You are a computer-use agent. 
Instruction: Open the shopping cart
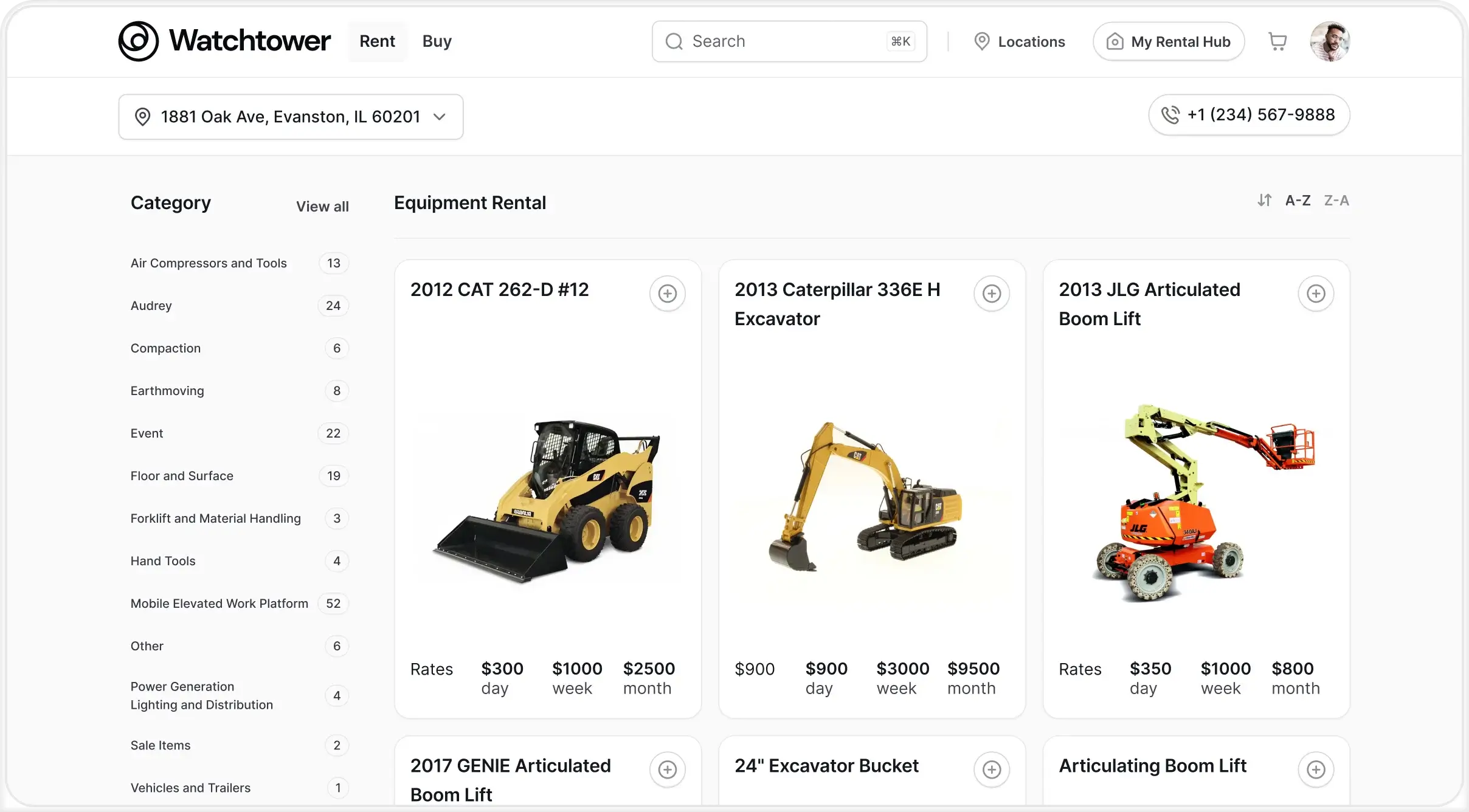[x=1277, y=41]
